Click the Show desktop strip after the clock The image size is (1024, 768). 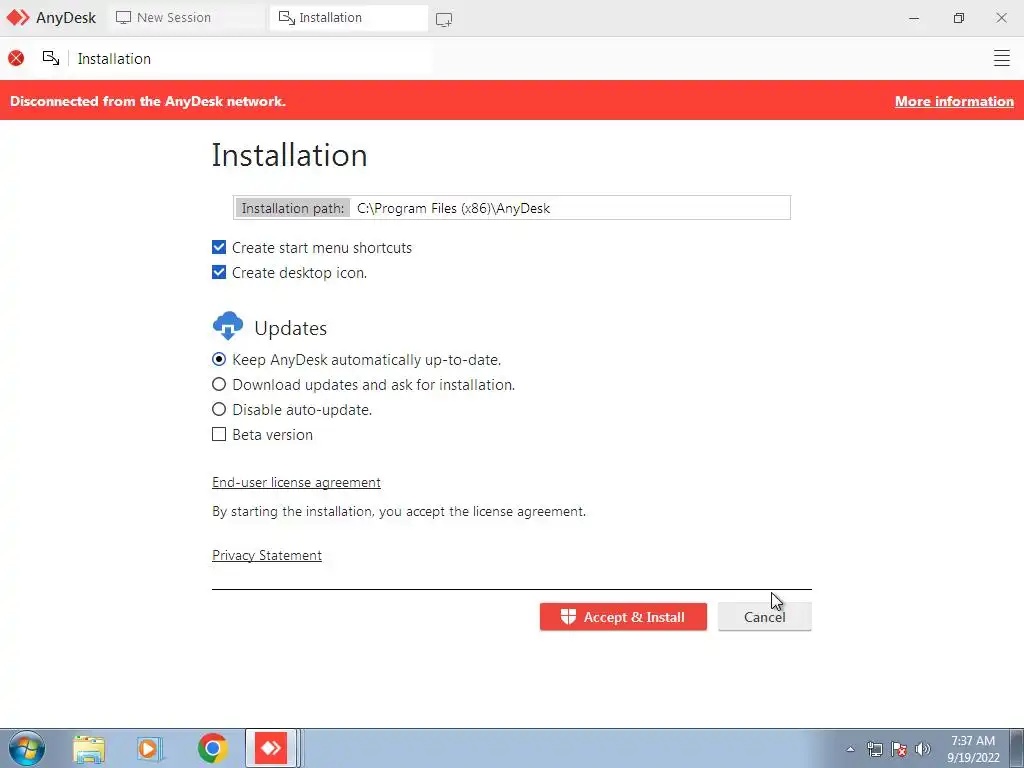pyautogui.click(x=1017, y=748)
